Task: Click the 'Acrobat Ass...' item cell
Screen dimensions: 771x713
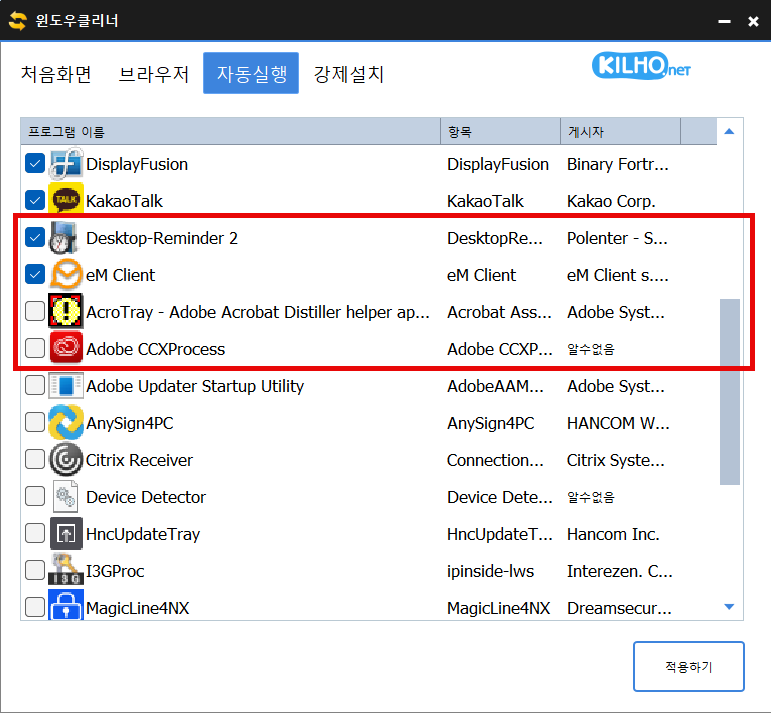Action: coord(499,312)
